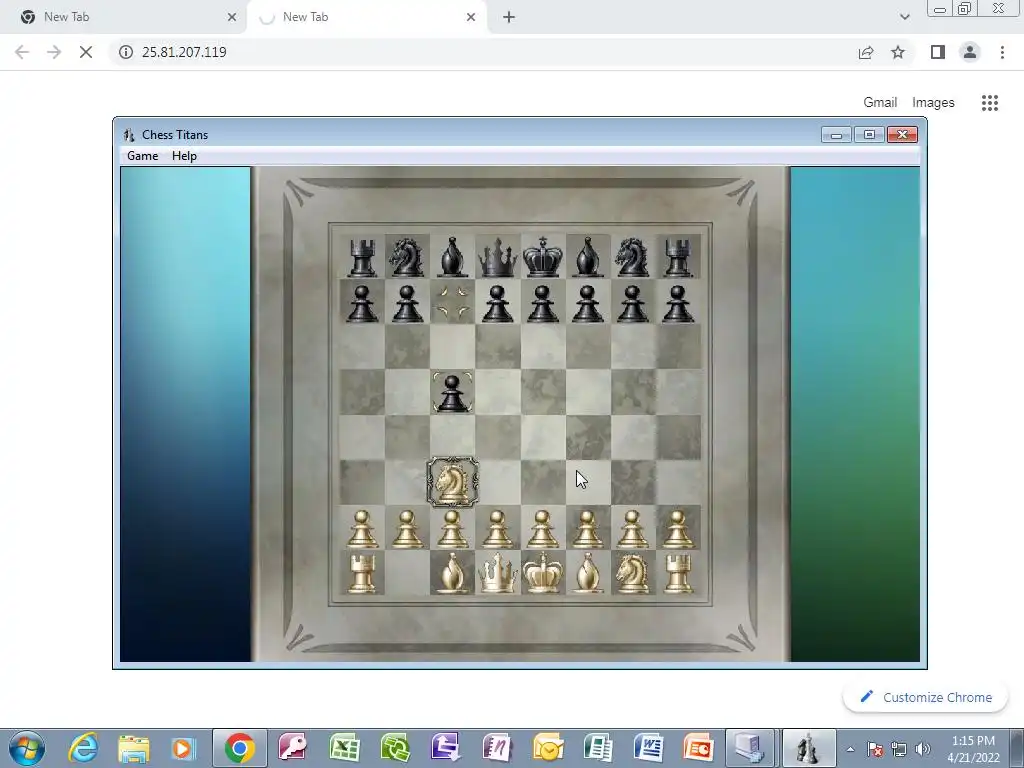Expand the tab search chevron
Image resolution: width=1024 pixels, height=768 pixels.
point(904,17)
